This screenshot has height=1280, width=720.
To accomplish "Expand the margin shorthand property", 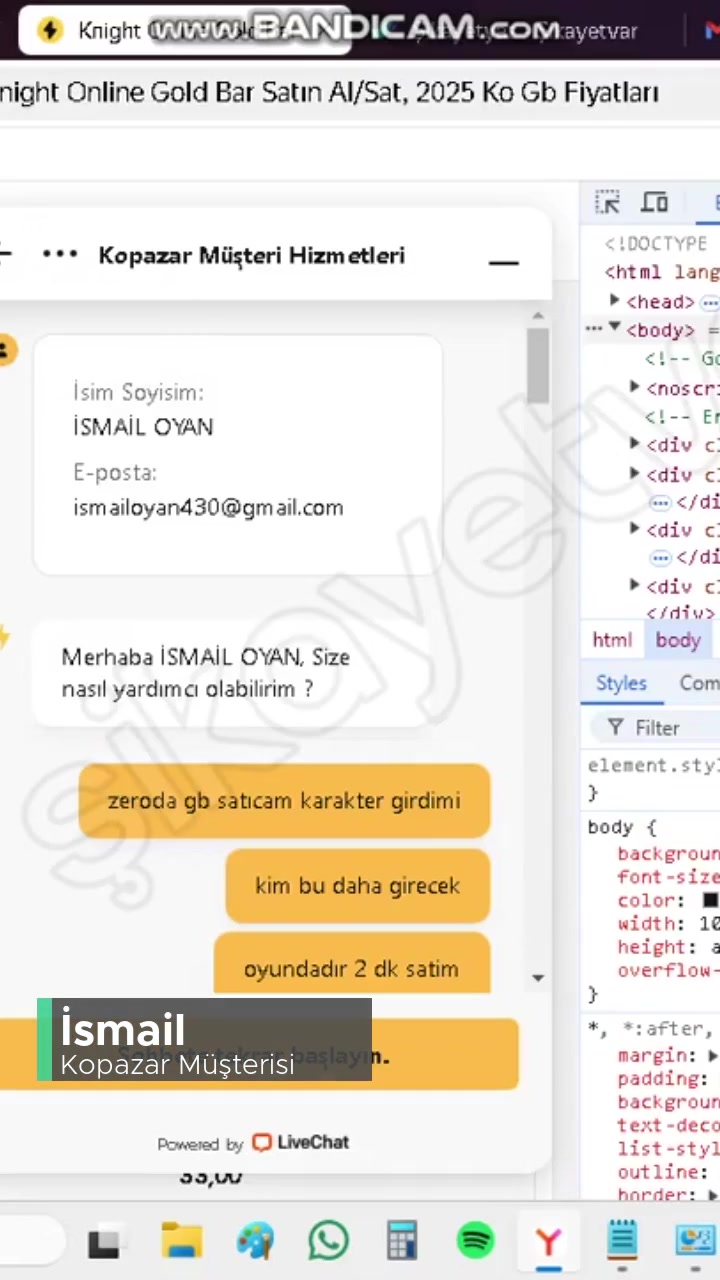I will click(x=712, y=1055).
